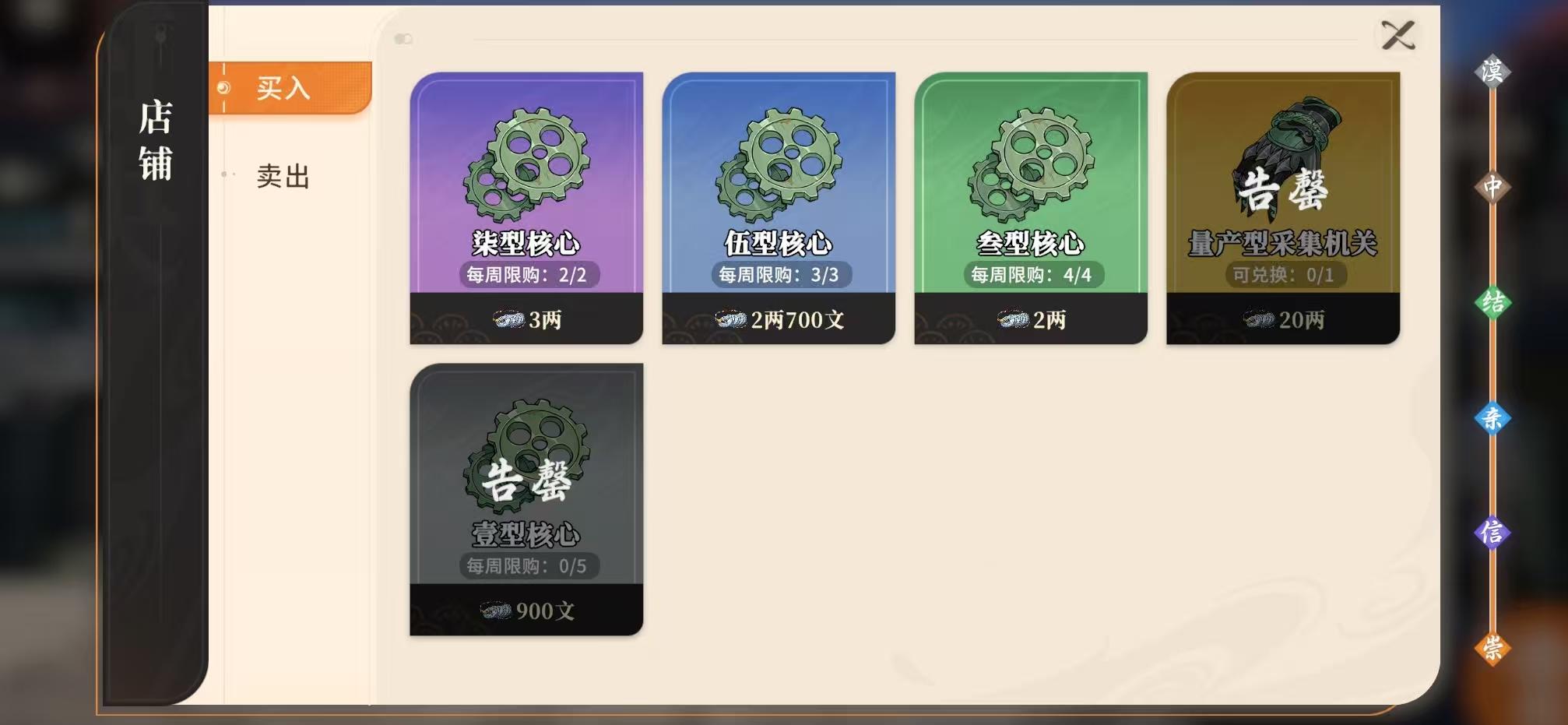Click the 每周限购 2/2 label
Viewport: 1568px width, 725px height.
527,275
